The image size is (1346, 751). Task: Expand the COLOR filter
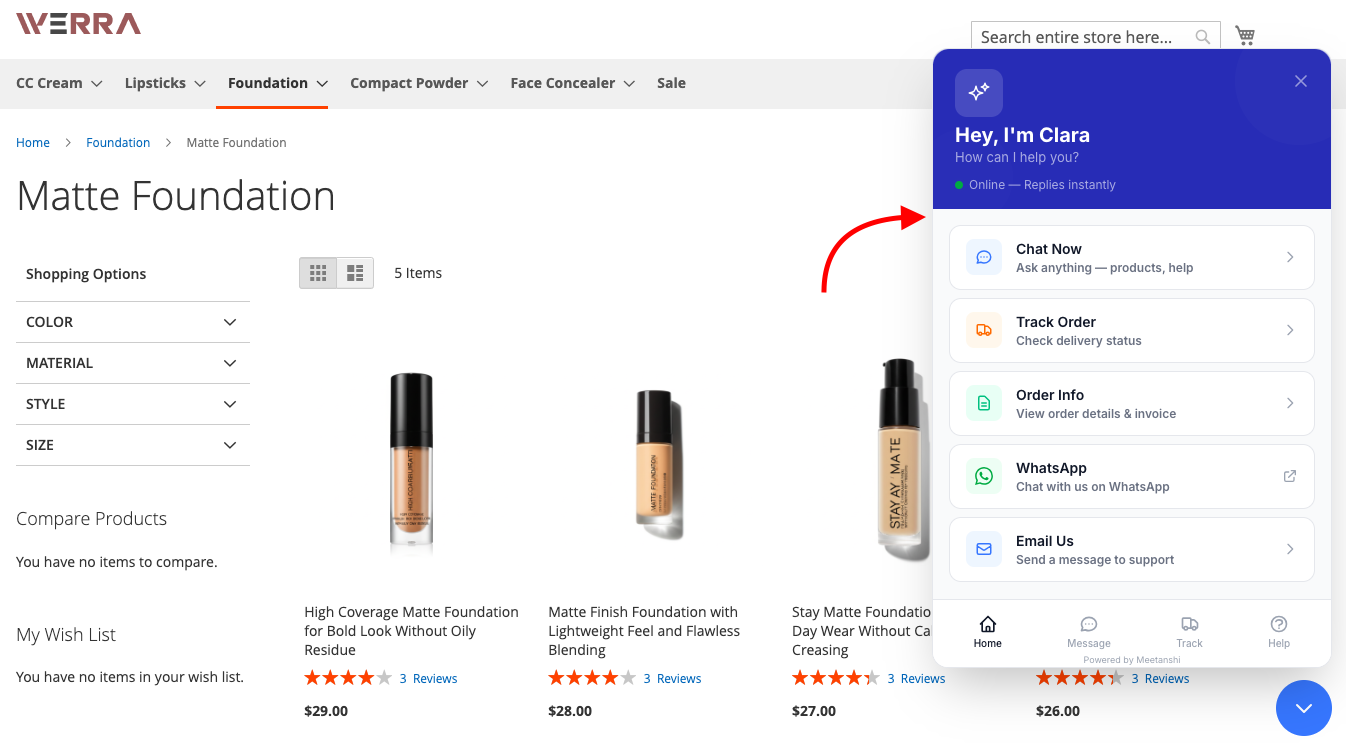tap(133, 322)
